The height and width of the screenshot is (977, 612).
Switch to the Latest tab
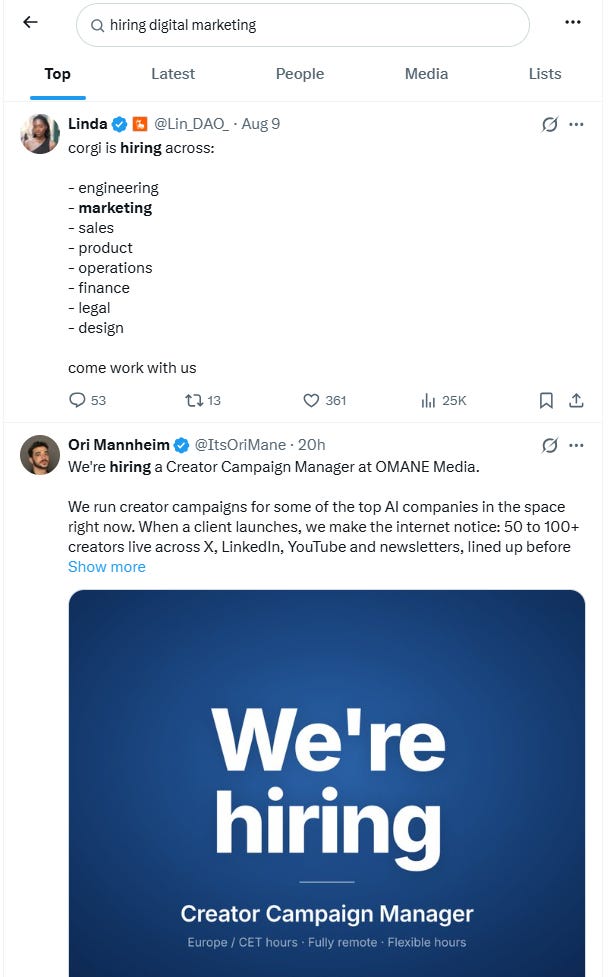(x=173, y=74)
